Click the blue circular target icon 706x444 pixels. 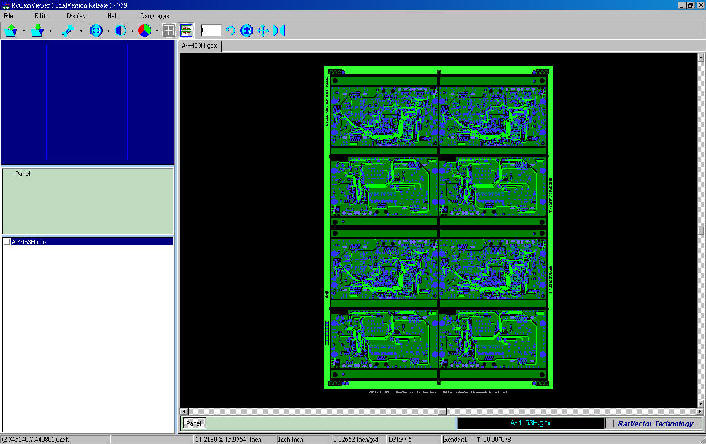coord(96,31)
